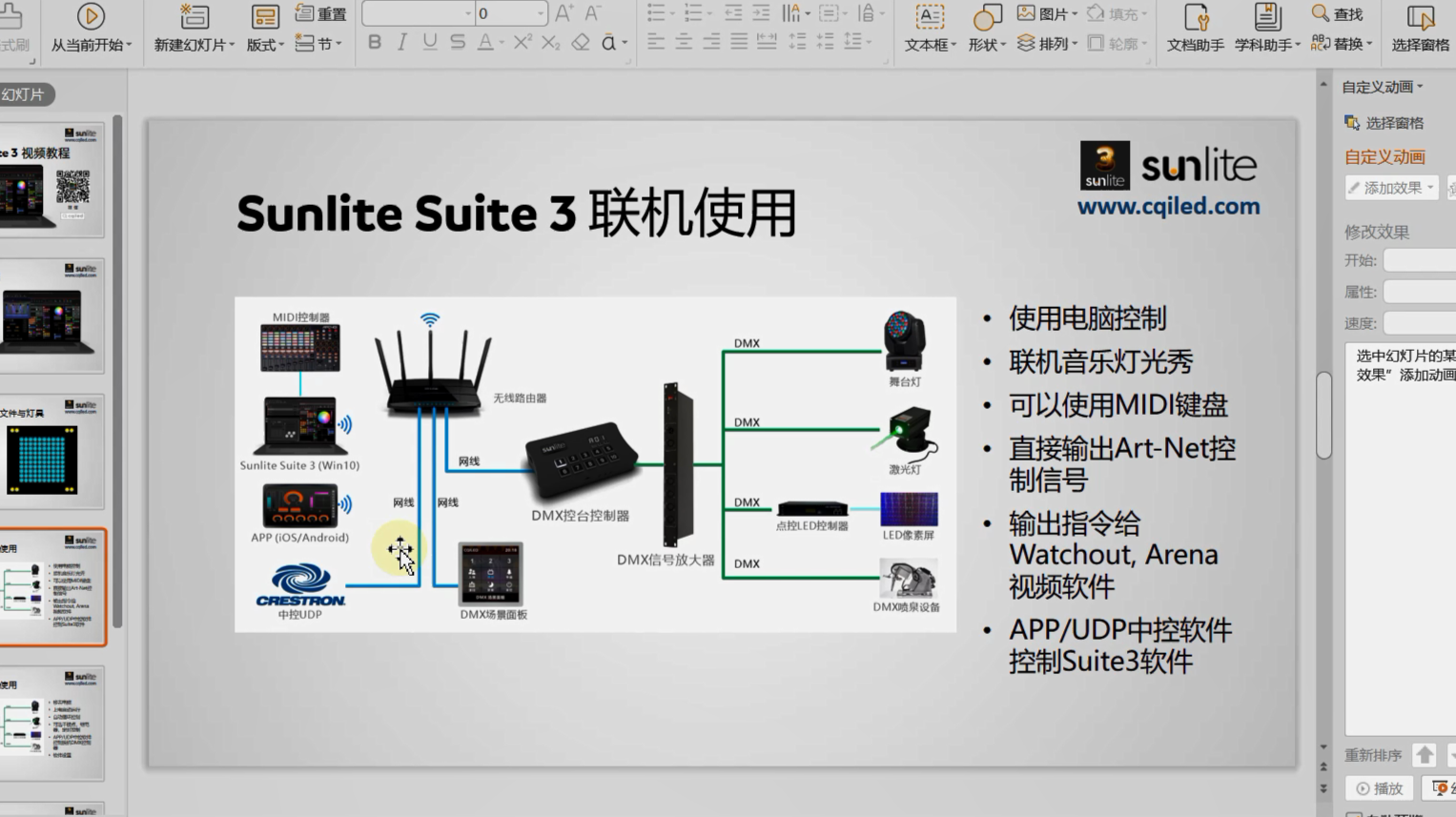Click the Increase Font Size icon
The width and height of the screenshot is (1456, 817).
(x=564, y=13)
